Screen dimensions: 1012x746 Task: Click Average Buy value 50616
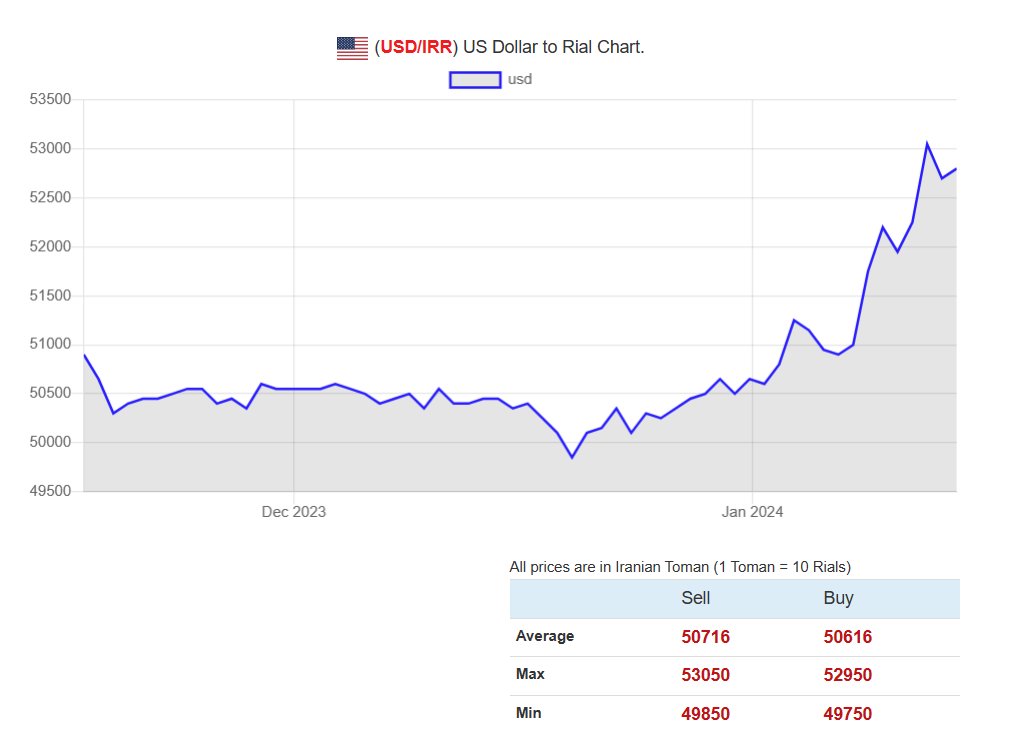pyautogui.click(x=847, y=637)
